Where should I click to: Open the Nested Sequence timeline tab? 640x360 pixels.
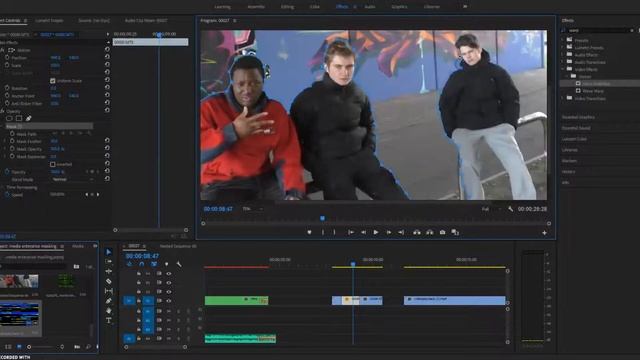click(x=178, y=246)
